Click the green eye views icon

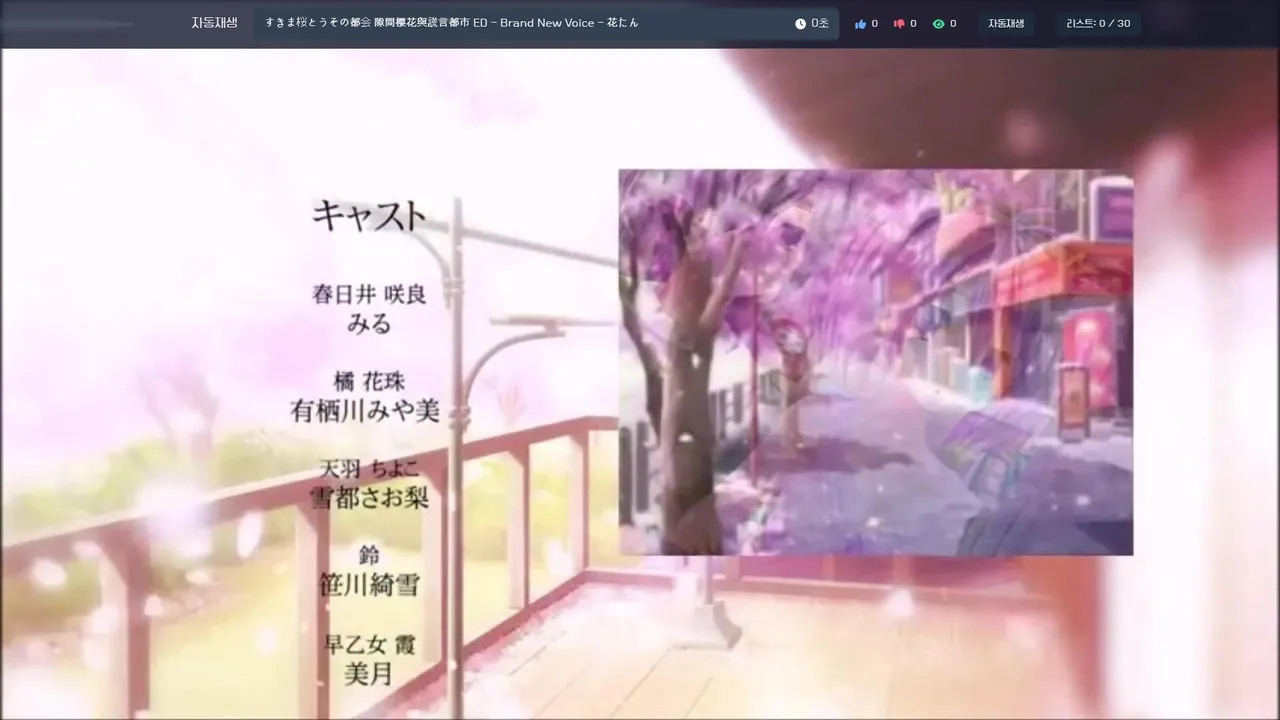(938, 23)
